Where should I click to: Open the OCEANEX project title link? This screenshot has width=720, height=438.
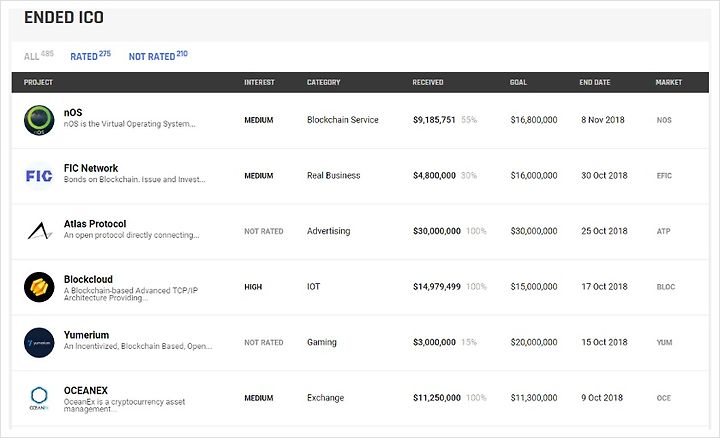click(x=86, y=390)
